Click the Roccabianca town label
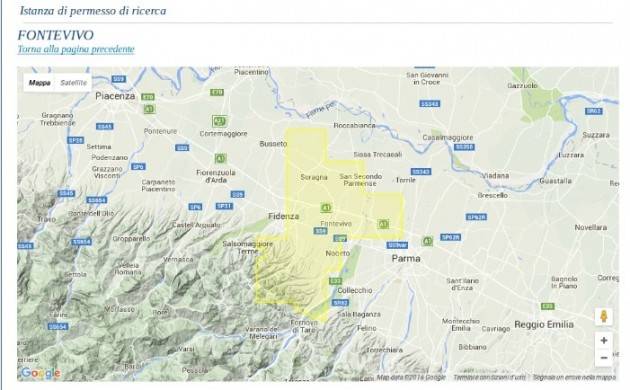This screenshot has width=630, height=390. [x=354, y=125]
